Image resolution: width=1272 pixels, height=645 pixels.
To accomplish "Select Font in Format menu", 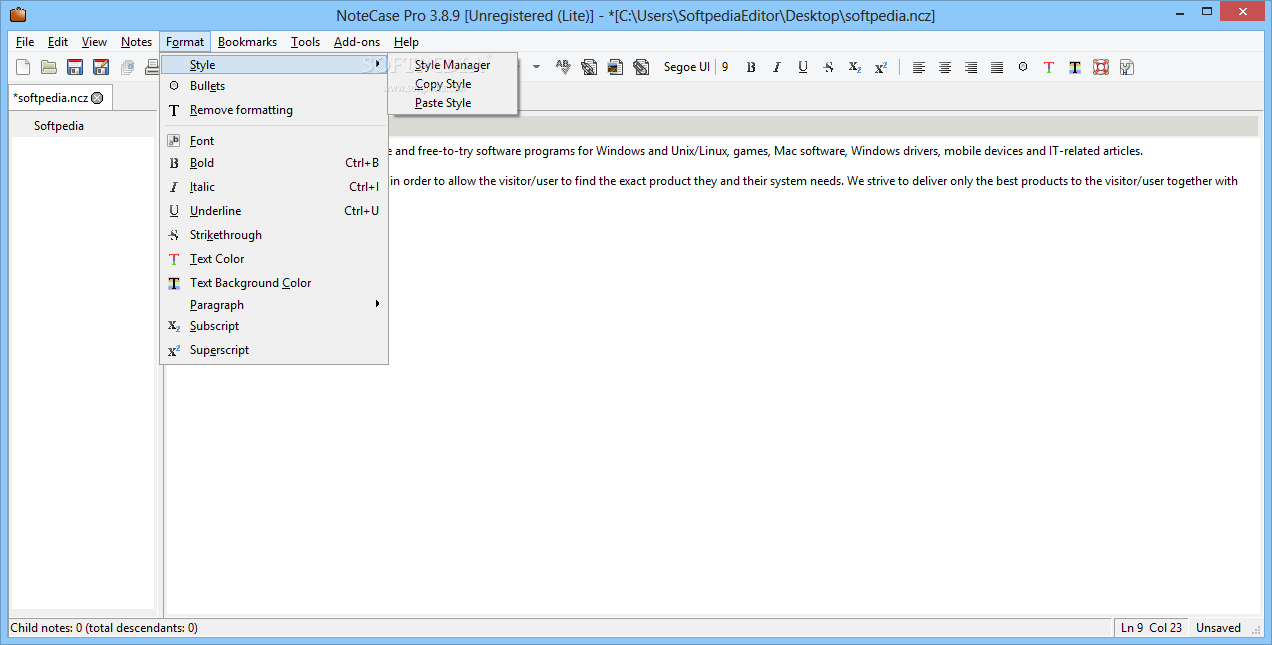I will click(x=274, y=141).
